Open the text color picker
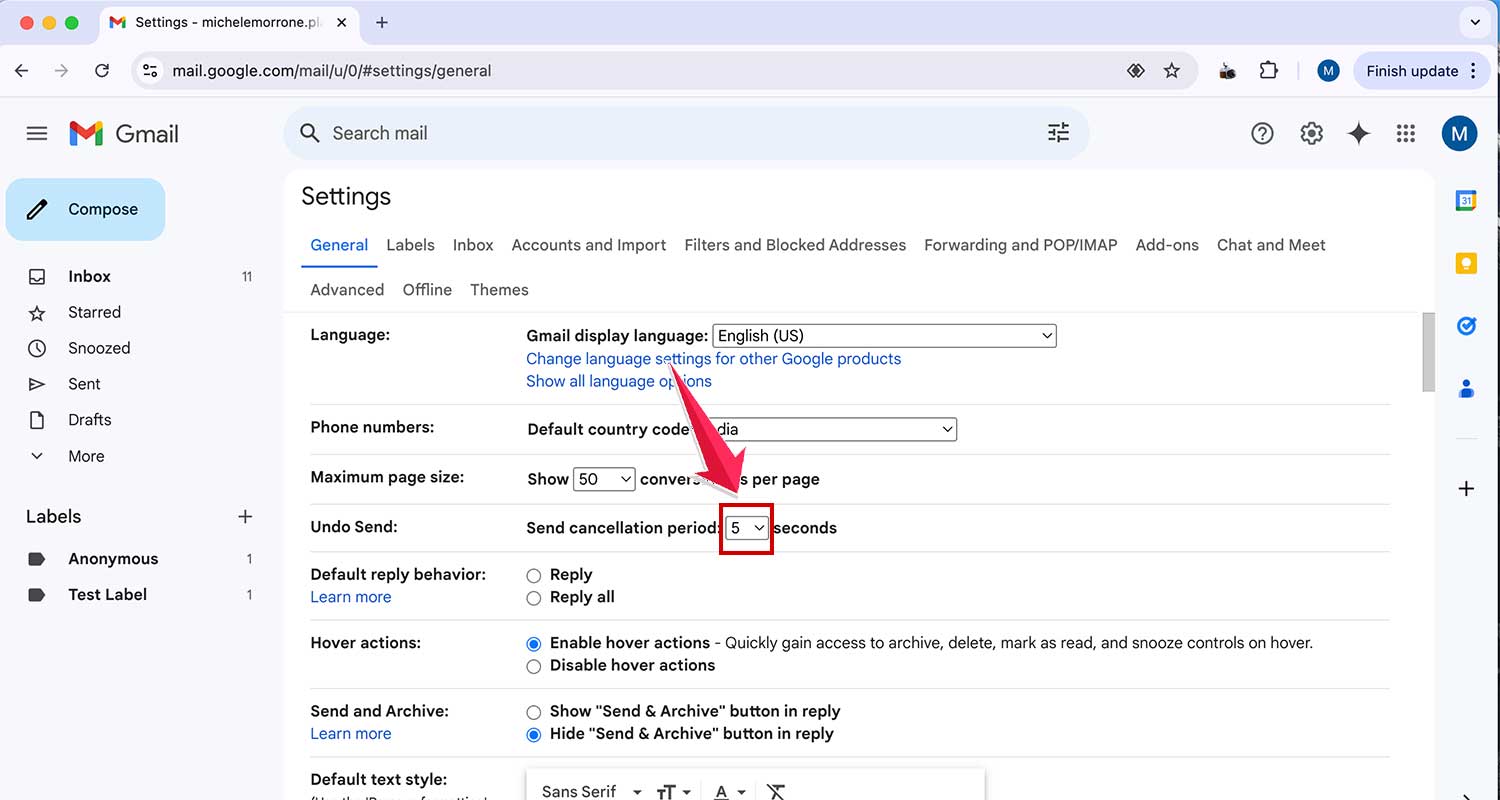The image size is (1500, 800). click(727, 791)
